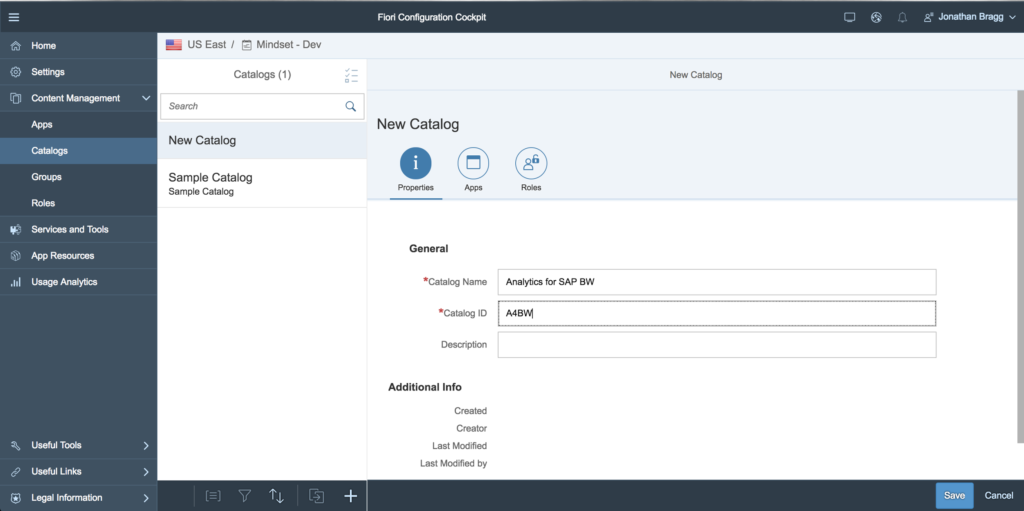Click the Description input field
1024x511 pixels.
[x=717, y=344]
